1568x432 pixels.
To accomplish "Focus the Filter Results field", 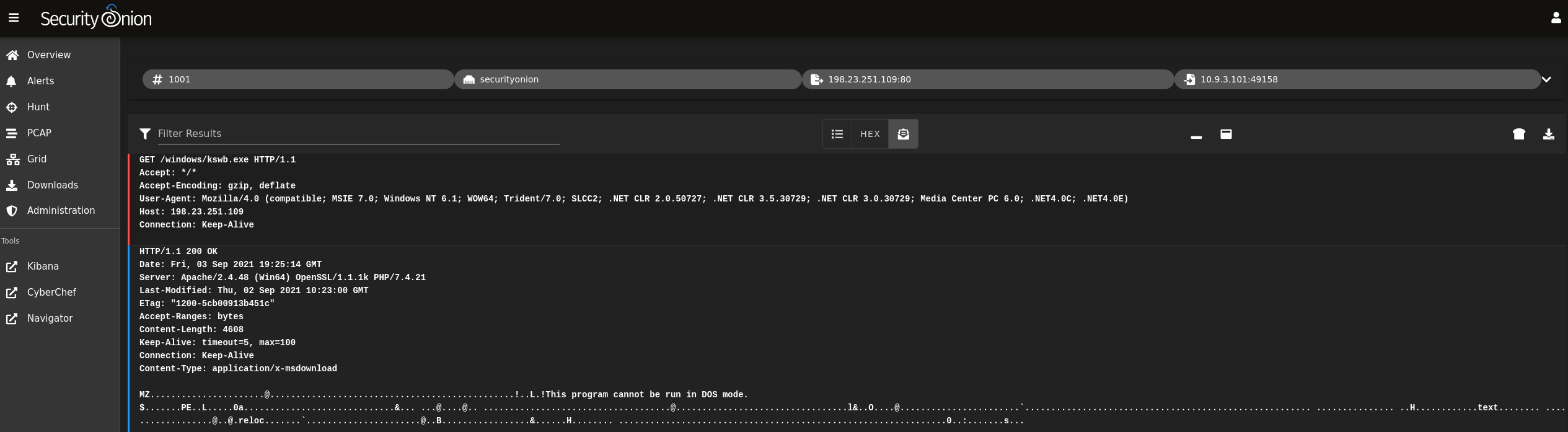I will coord(358,134).
